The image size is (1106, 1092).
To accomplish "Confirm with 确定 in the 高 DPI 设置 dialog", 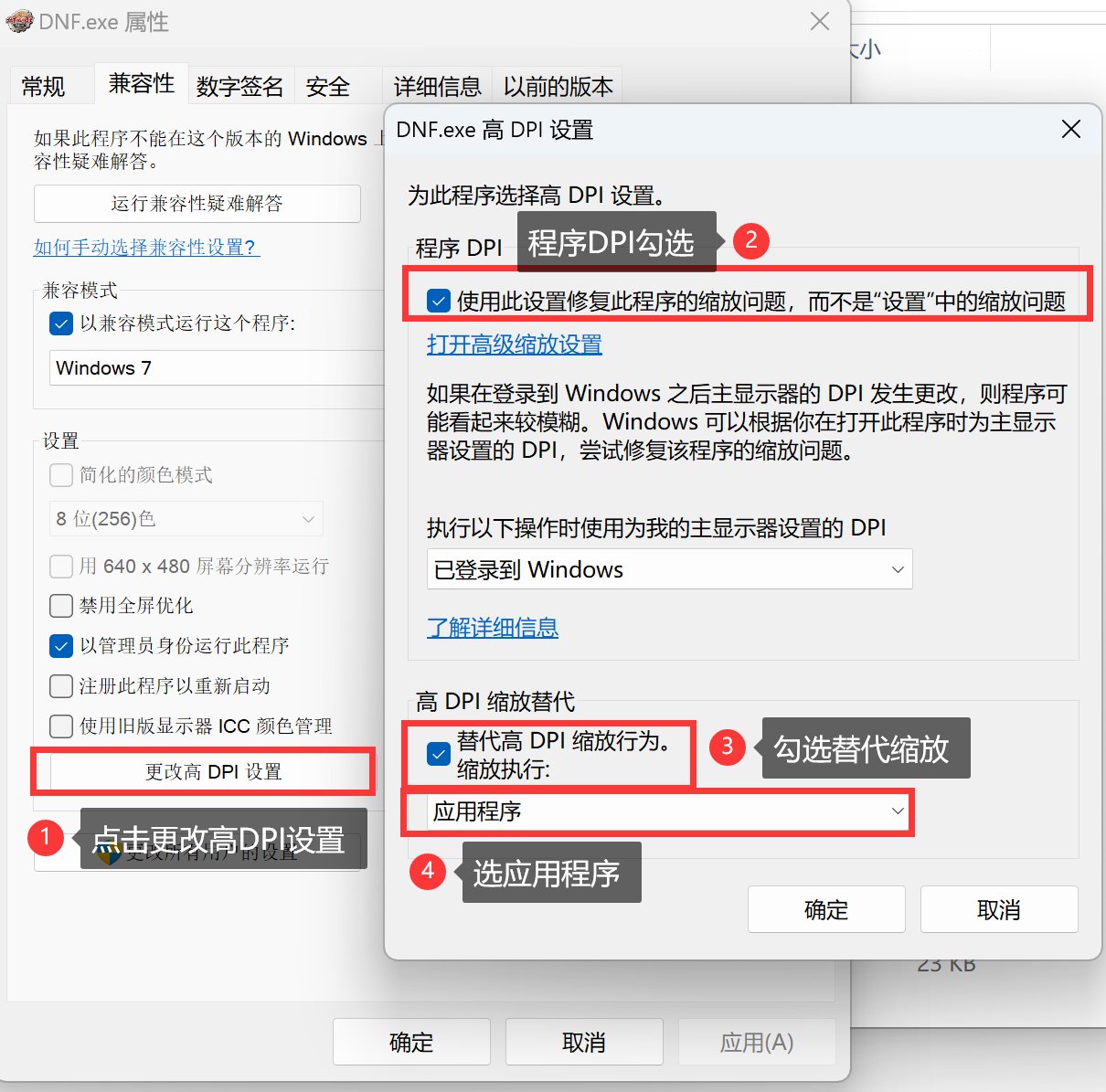I will click(826, 909).
